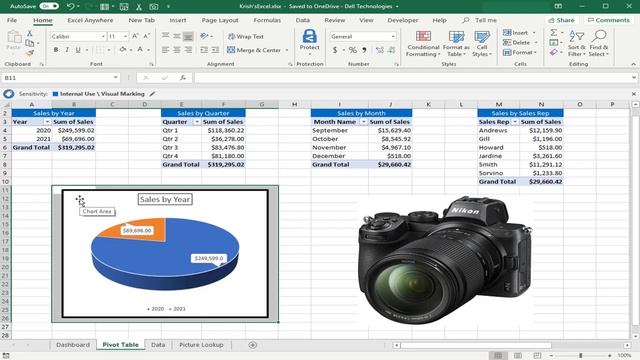
Task: Click the Orientation text angle icon
Action: click(x=204, y=36)
